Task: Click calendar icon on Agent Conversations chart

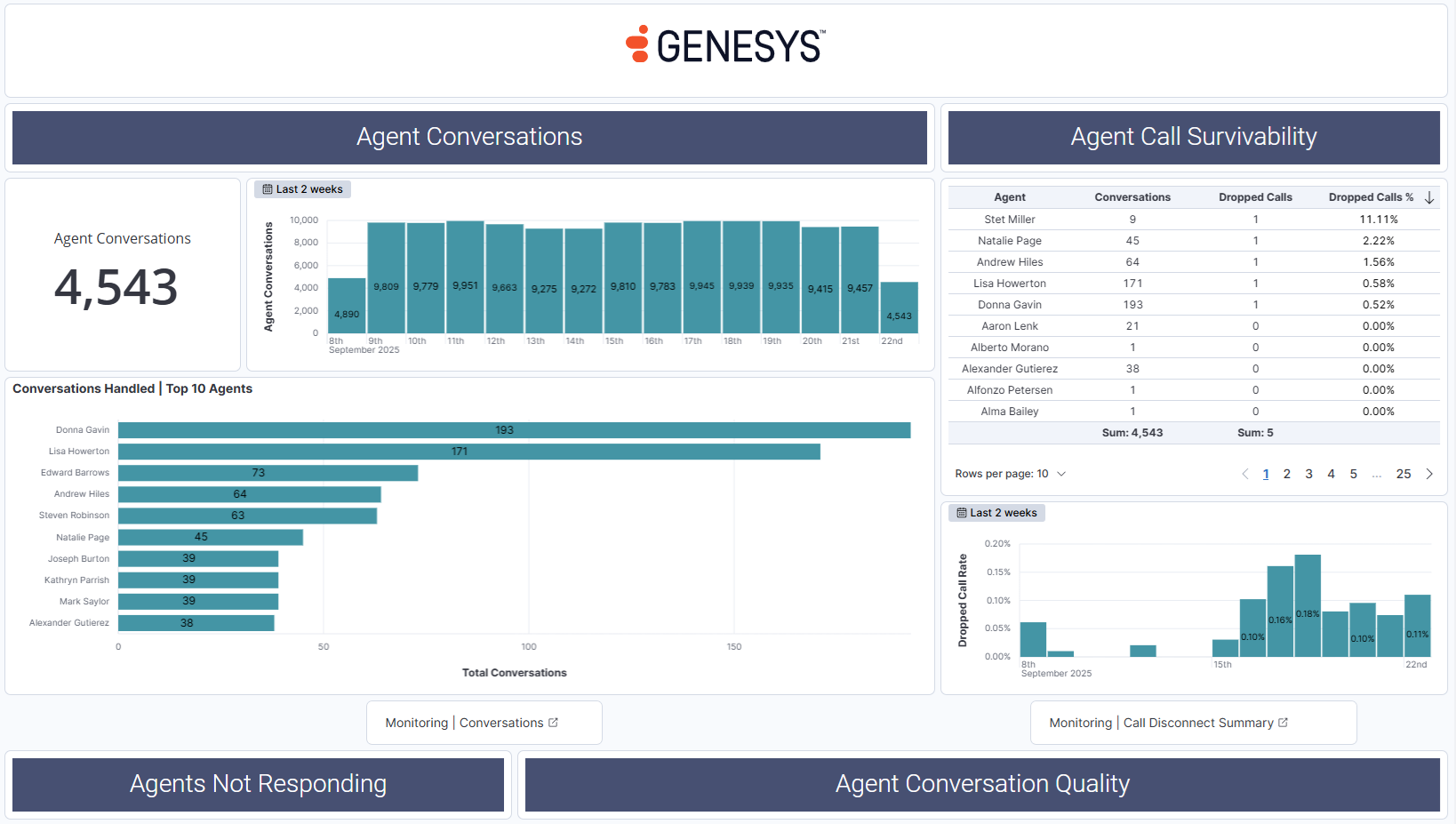Action: coord(268,189)
